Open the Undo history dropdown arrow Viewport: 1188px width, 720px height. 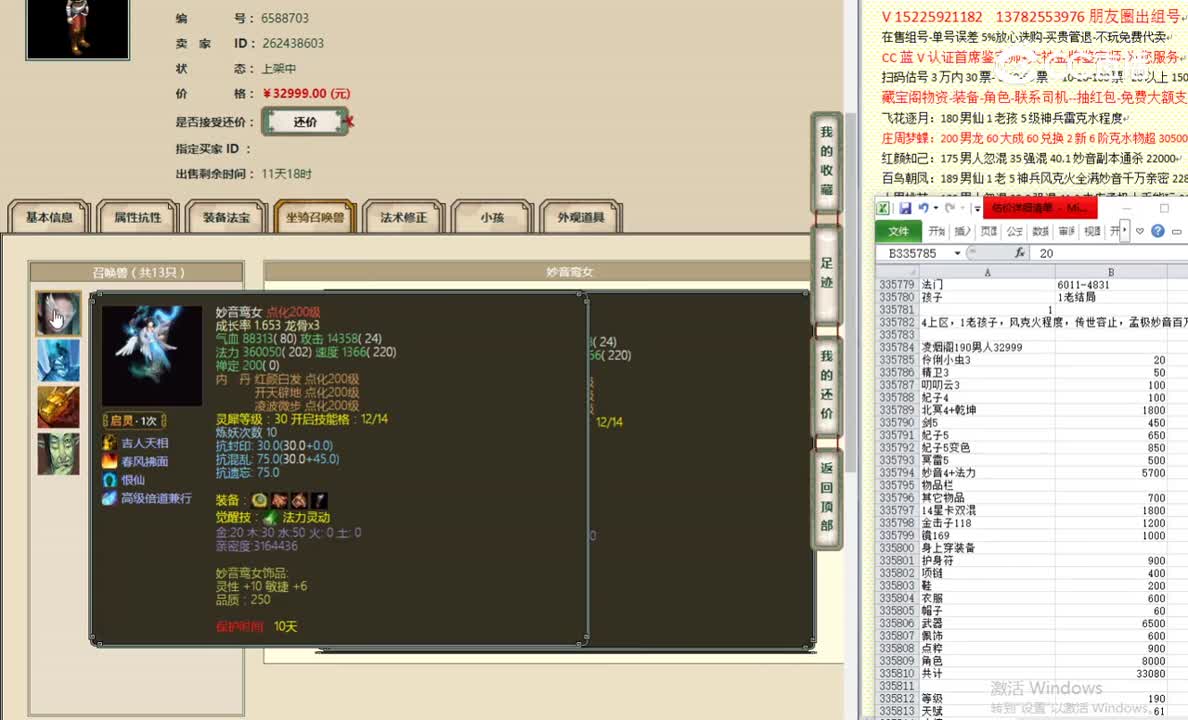coord(936,207)
